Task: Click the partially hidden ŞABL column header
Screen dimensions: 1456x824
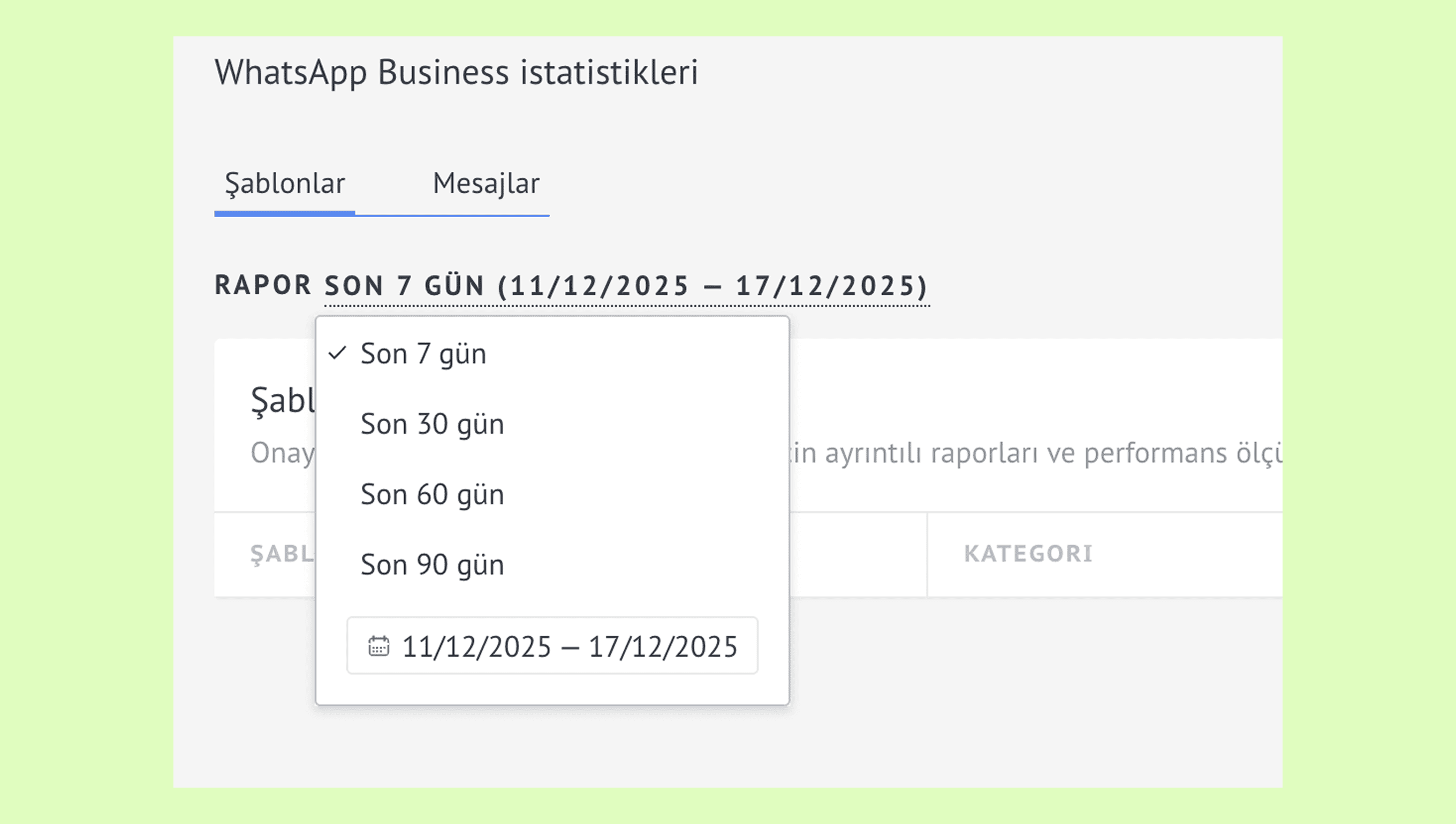Action: pyautogui.click(x=282, y=553)
